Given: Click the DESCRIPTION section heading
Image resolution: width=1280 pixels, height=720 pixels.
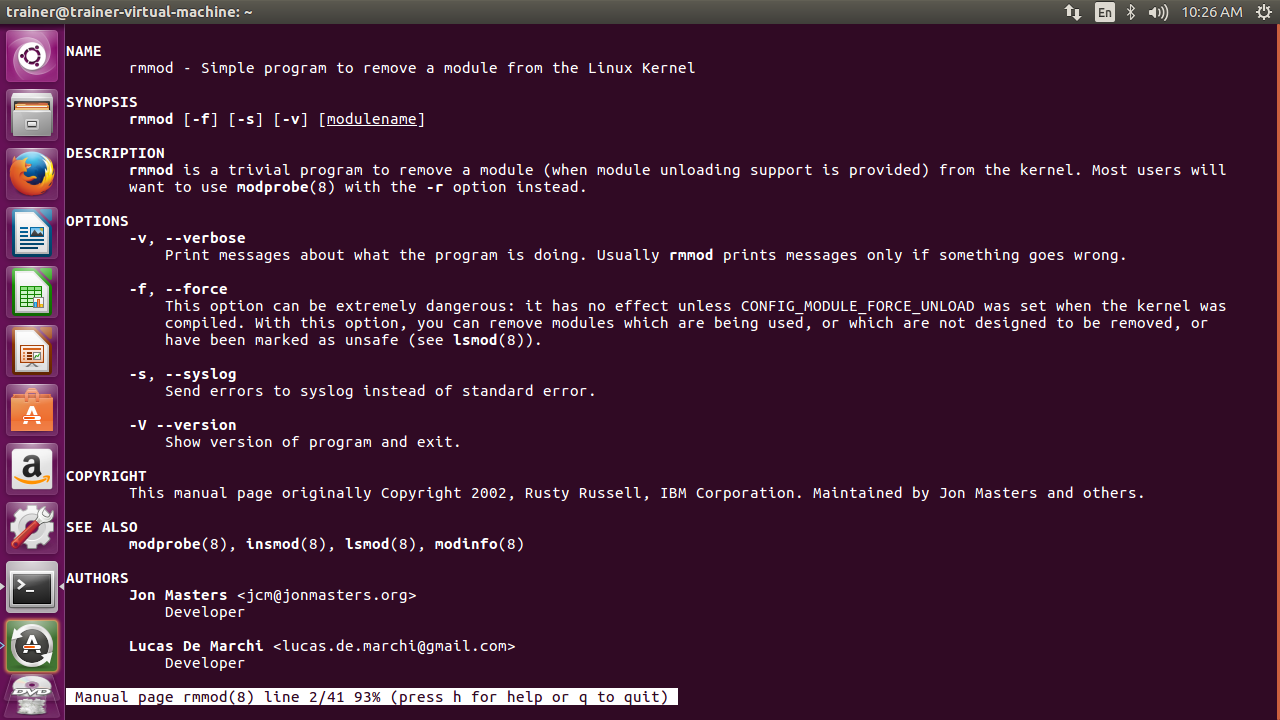Looking at the screenshot, I should pos(115,153).
